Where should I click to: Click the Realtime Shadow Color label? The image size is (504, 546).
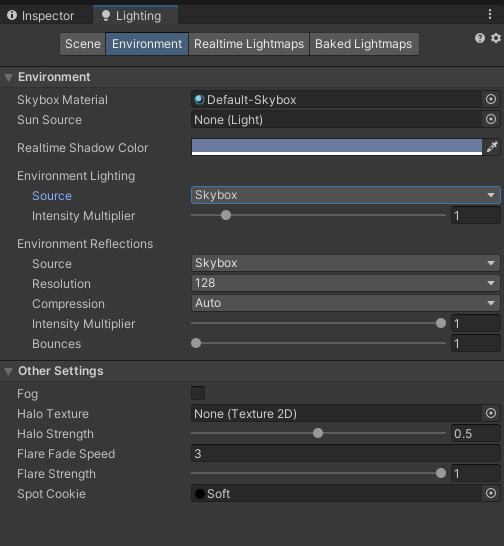pyautogui.click(x=83, y=148)
